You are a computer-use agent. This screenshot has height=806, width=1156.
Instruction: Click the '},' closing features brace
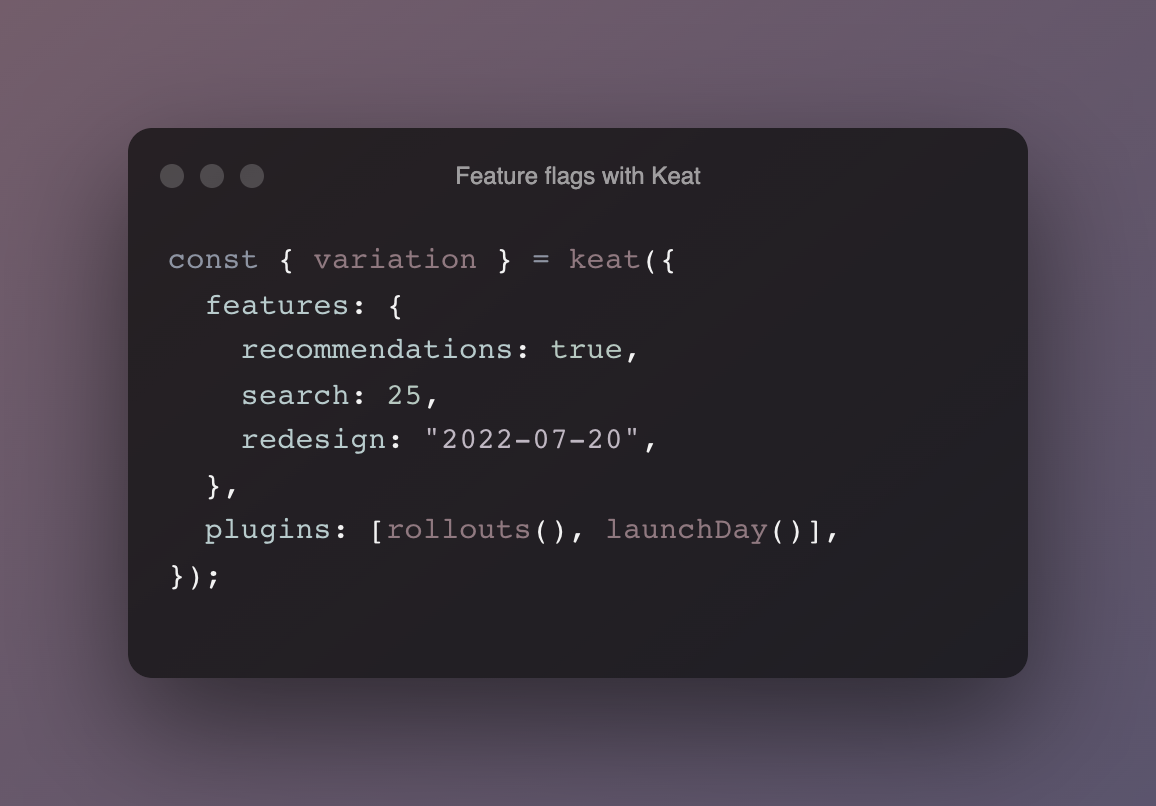click(x=221, y=487)
